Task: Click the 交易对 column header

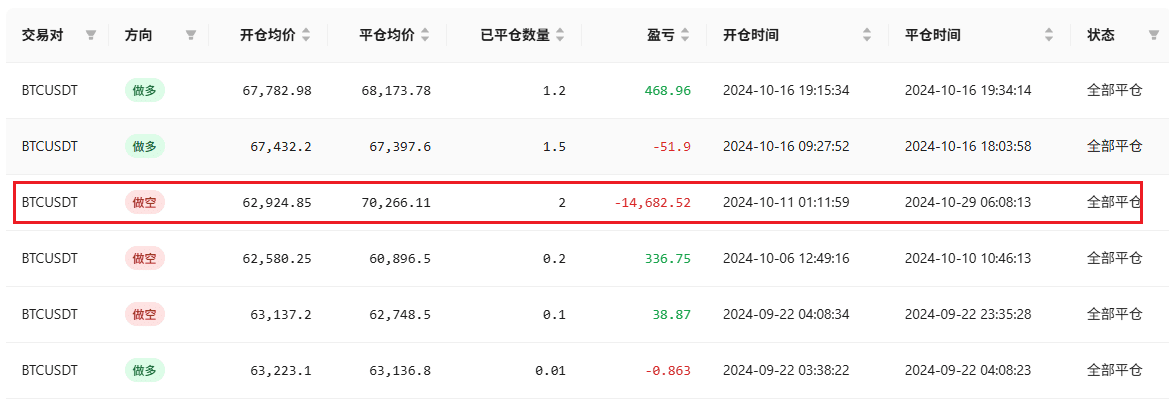Action: (x=42, y=35)
